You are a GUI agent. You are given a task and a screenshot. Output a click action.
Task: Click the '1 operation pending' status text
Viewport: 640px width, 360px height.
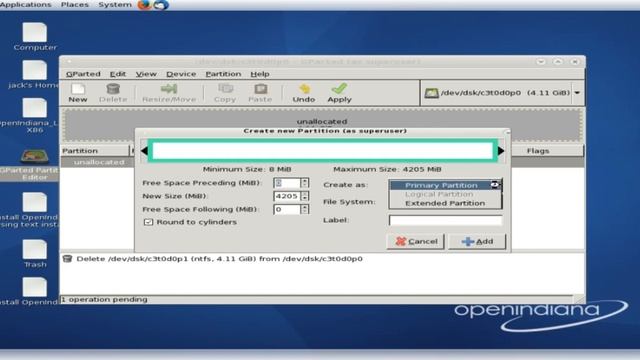[x=104, y=299]
